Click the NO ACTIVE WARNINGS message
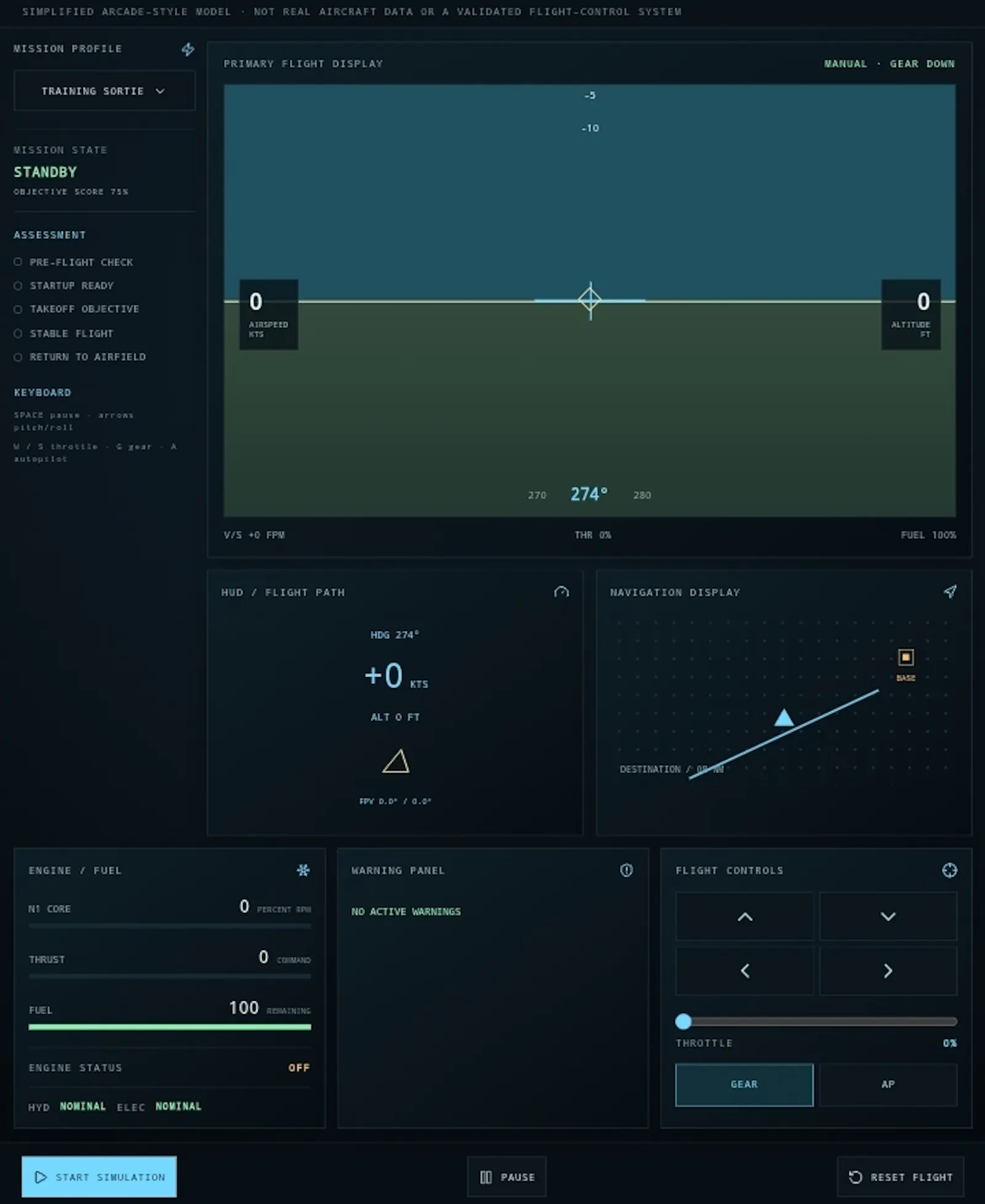The height and width of the screenshot is (1204, 985). 406,912
